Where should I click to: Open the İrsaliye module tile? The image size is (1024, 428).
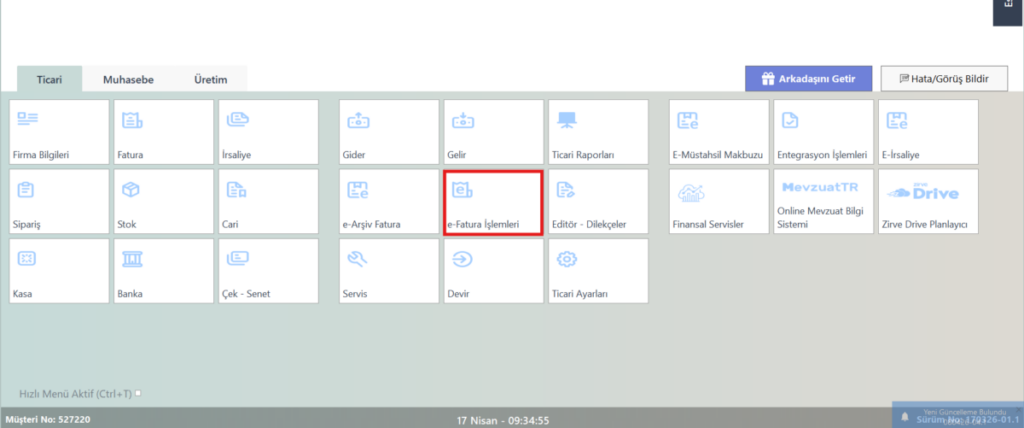click(x=268, y=132)
